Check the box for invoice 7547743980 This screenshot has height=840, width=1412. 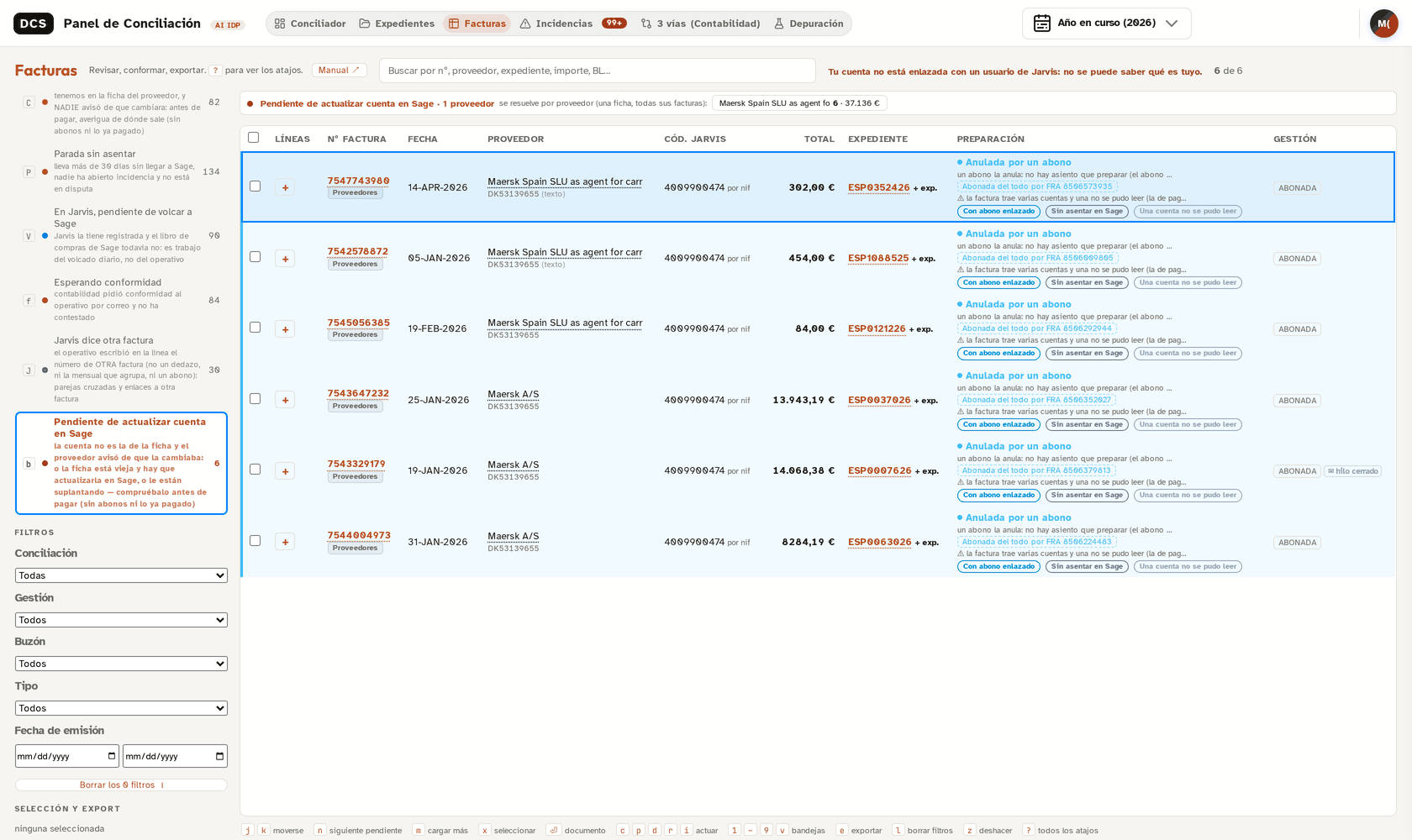point(255,186)
